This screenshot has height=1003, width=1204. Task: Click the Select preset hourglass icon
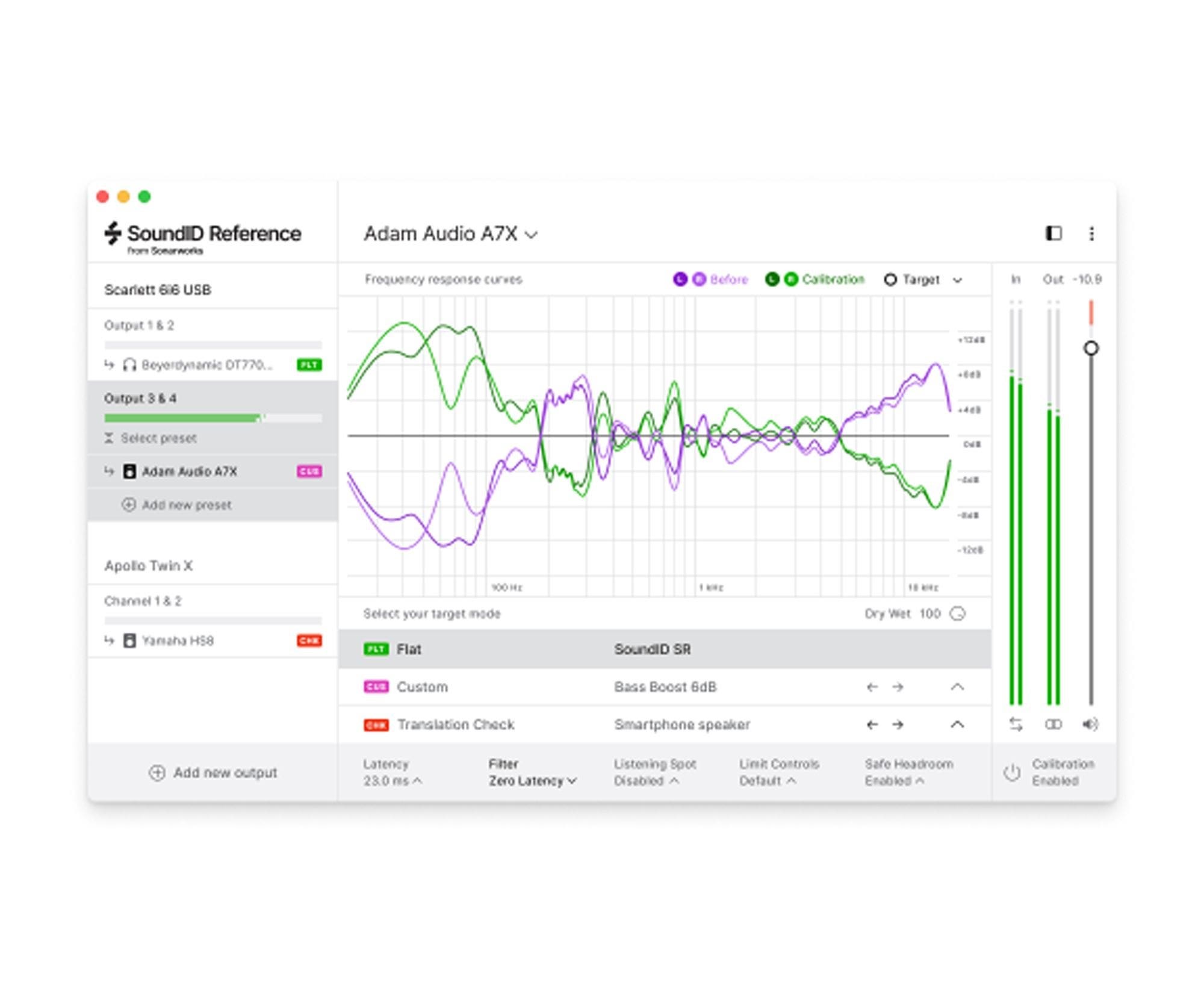[x=109, y=438]
